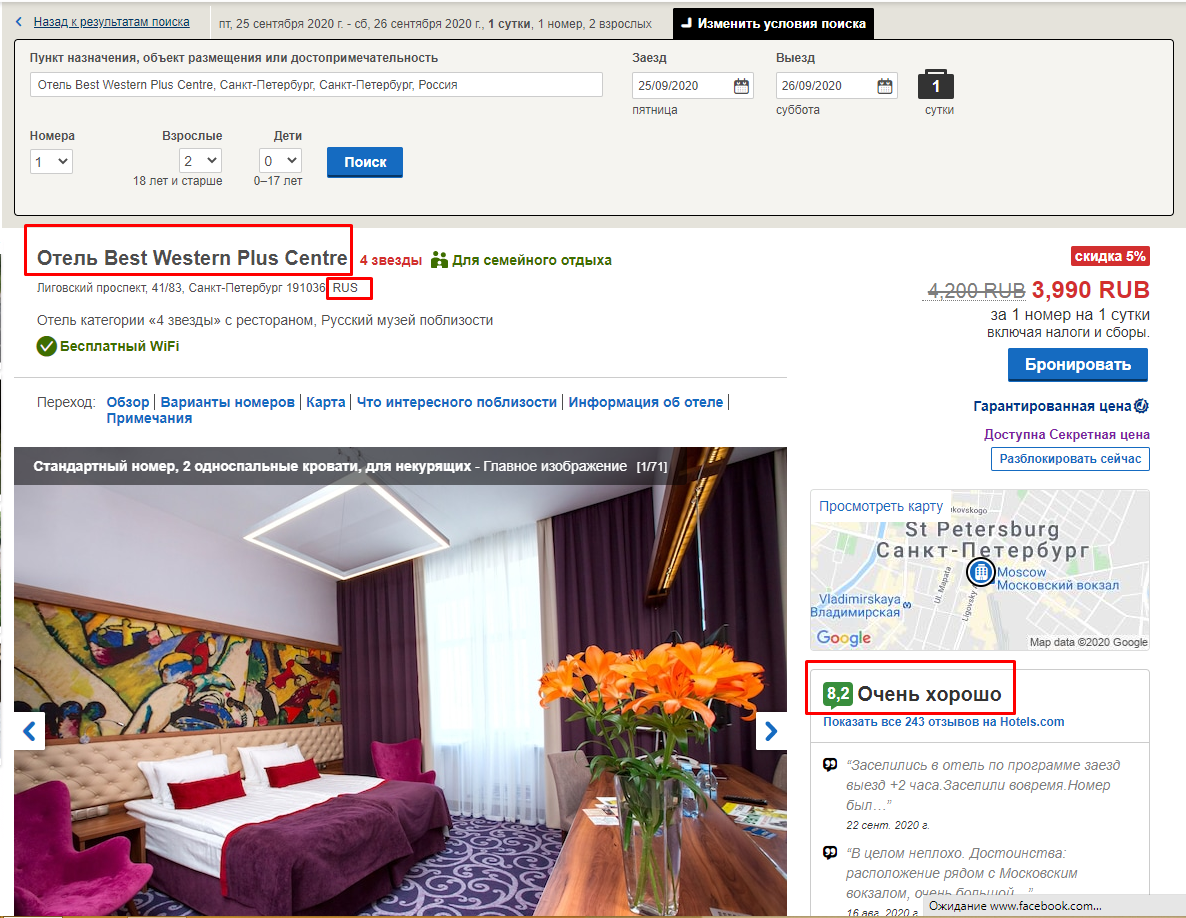
Task: Open Что интересного поблизости section
Action: click(x=457, y=402)
